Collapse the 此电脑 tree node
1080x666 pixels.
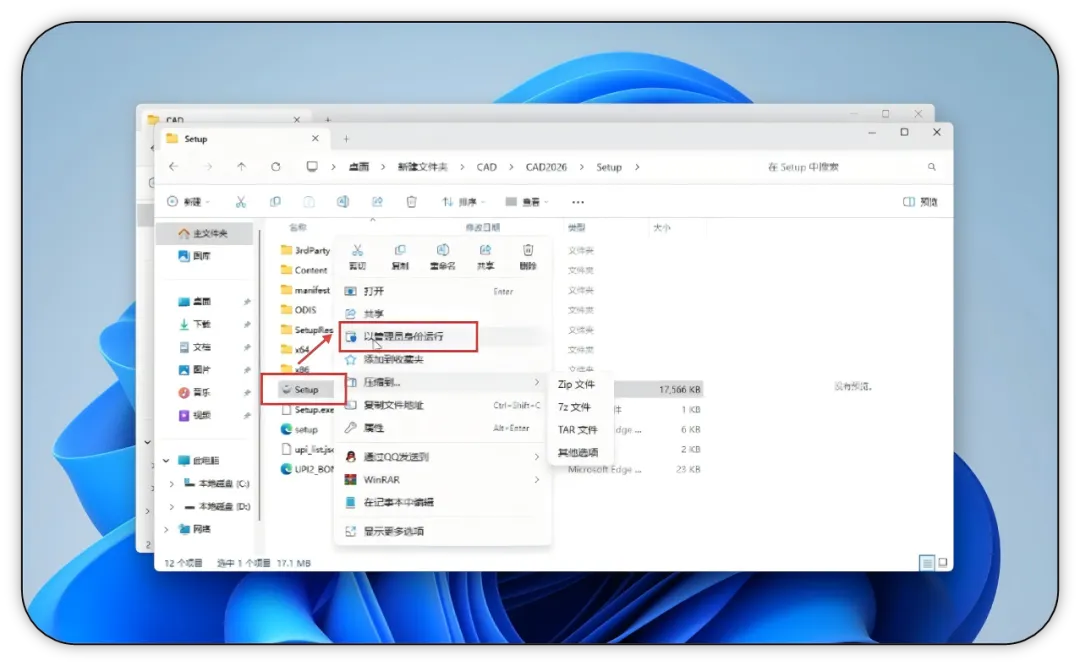167,460
